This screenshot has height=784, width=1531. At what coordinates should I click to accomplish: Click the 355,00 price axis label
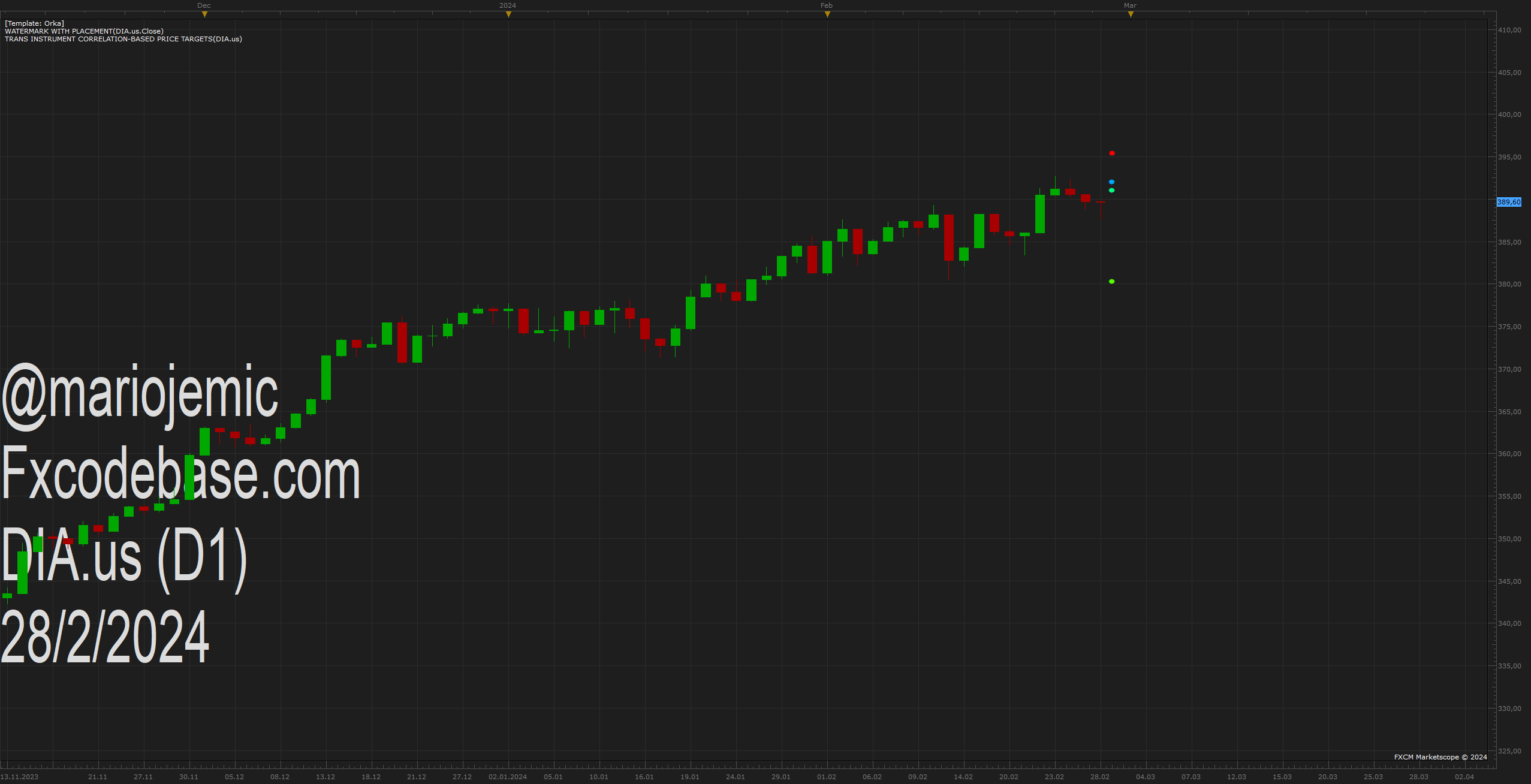(x=1509, y=496)
